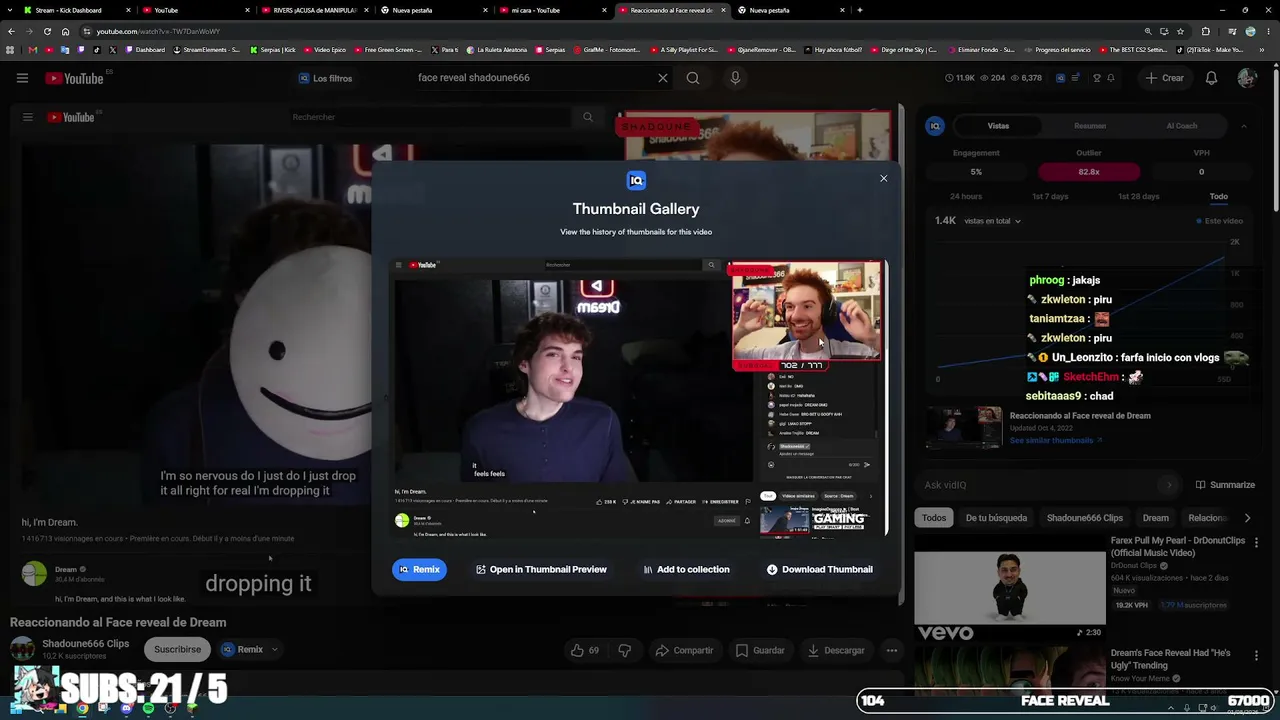The width and height of the screenshot is (1280, 720).
Task: Open the Crear menu
Action: [x=1164, y=78]
